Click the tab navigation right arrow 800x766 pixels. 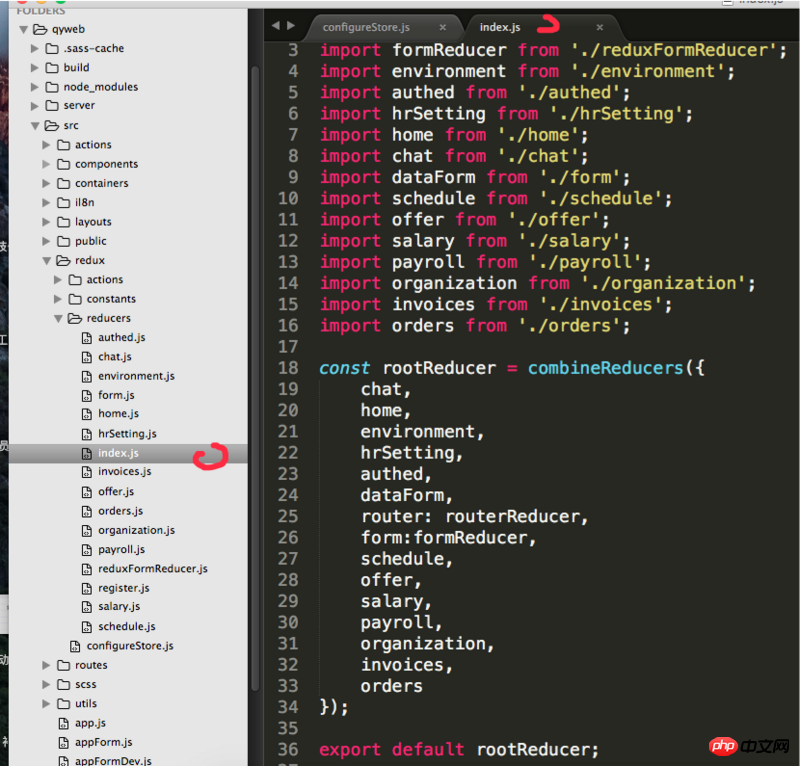point(291,25)
